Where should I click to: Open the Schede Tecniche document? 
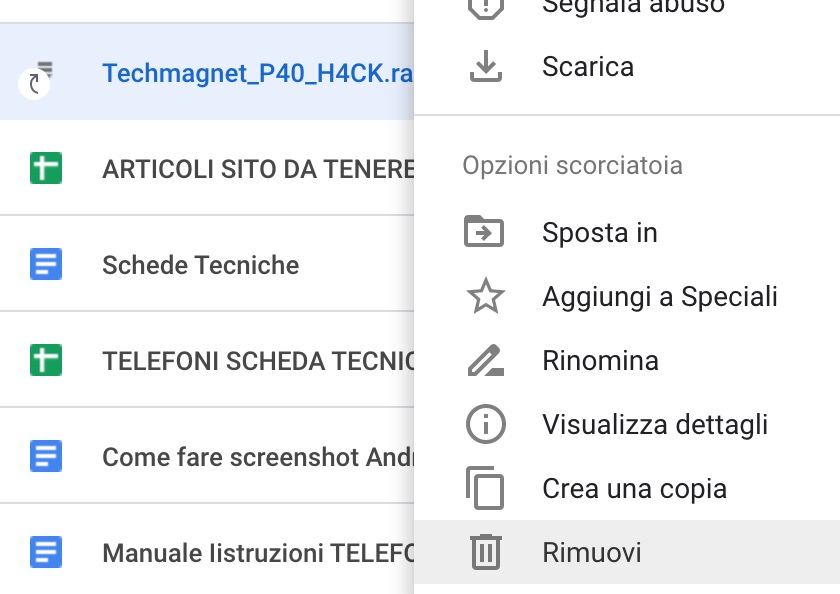coord(200,265)
